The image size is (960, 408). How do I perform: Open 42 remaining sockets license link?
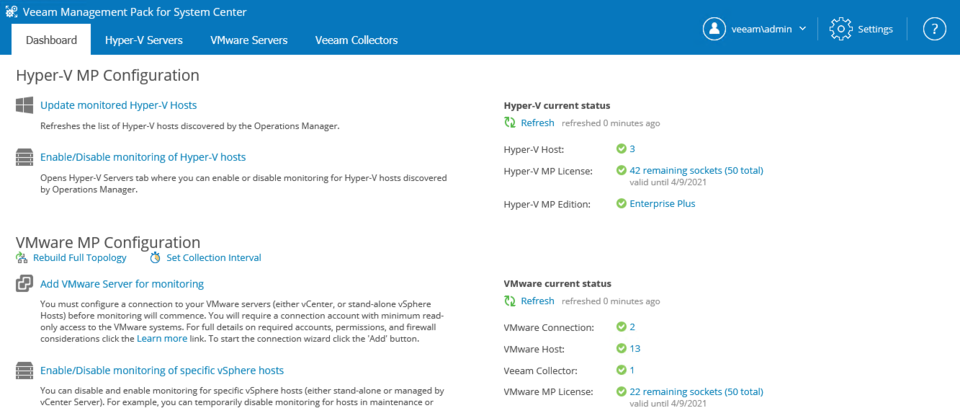coord(697,170)
